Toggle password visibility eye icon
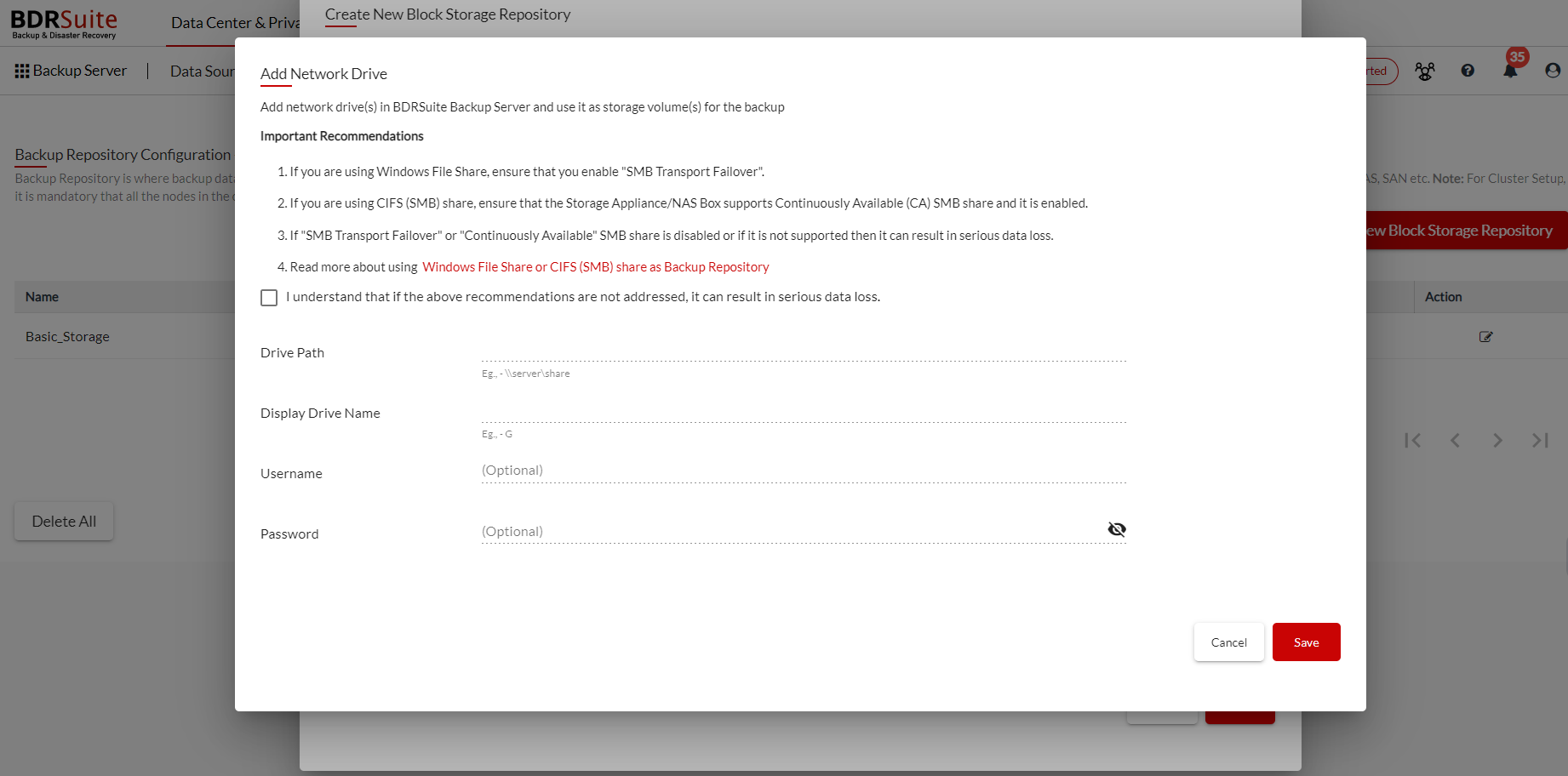1568x776 pixels. point(1117,529)
